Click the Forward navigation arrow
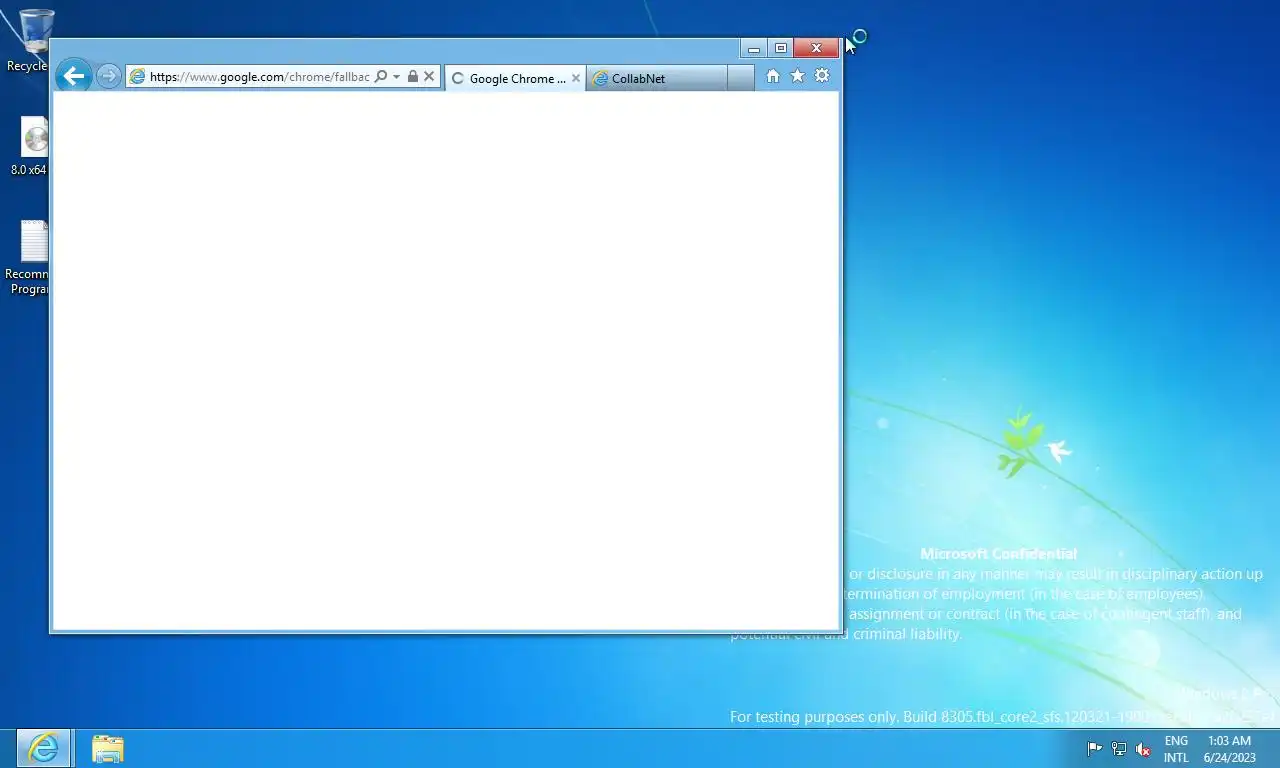Image resolution: width=1280 pixels, height=768 pixels. click(x=108, y=76)
